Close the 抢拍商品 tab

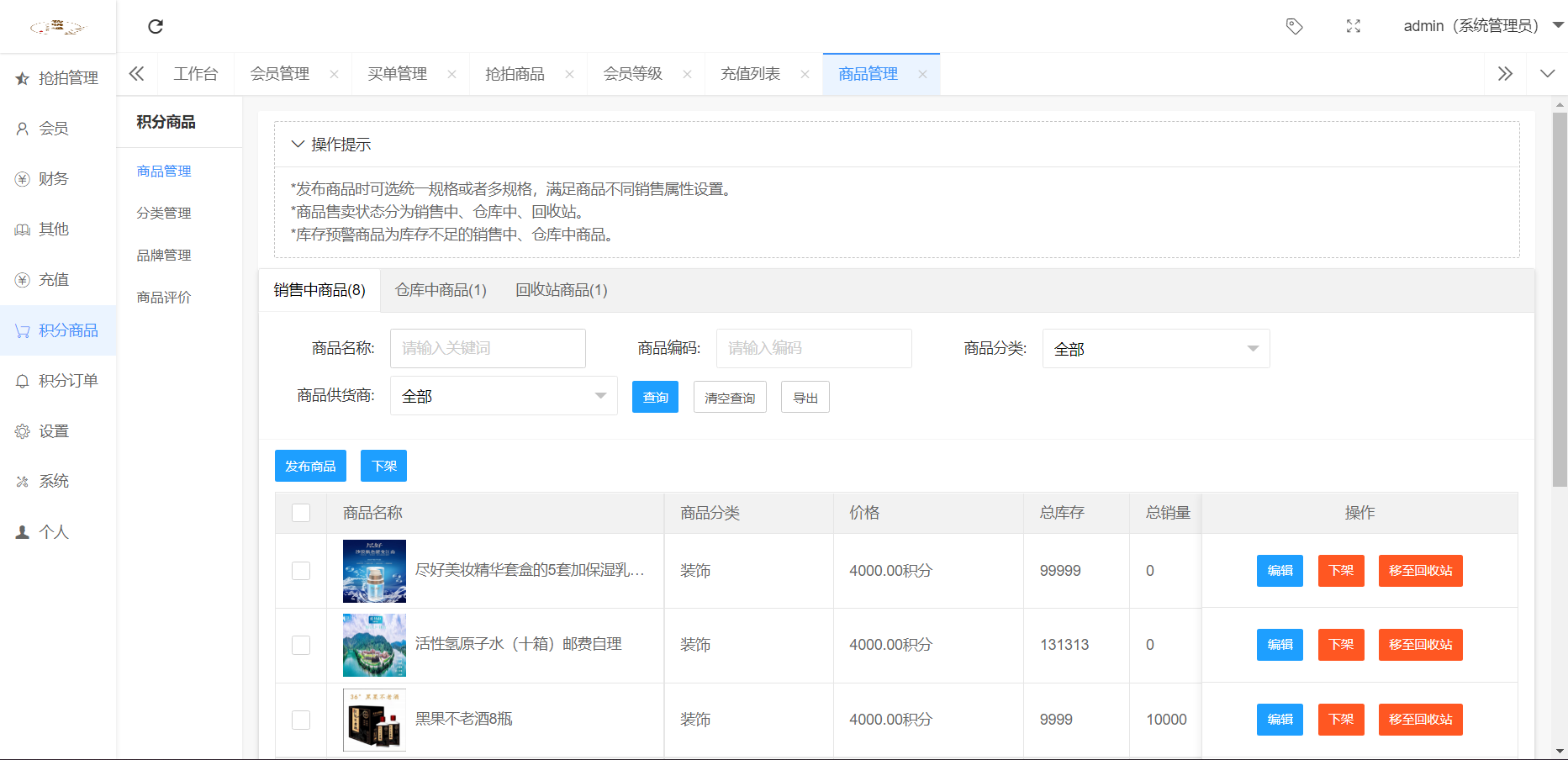pyautogui.click(x=569, y=74)
